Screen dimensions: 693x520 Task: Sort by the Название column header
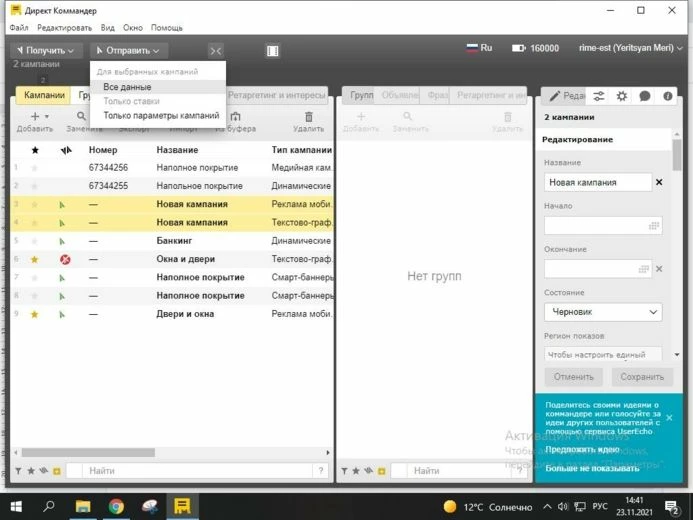tap(177, 150)
